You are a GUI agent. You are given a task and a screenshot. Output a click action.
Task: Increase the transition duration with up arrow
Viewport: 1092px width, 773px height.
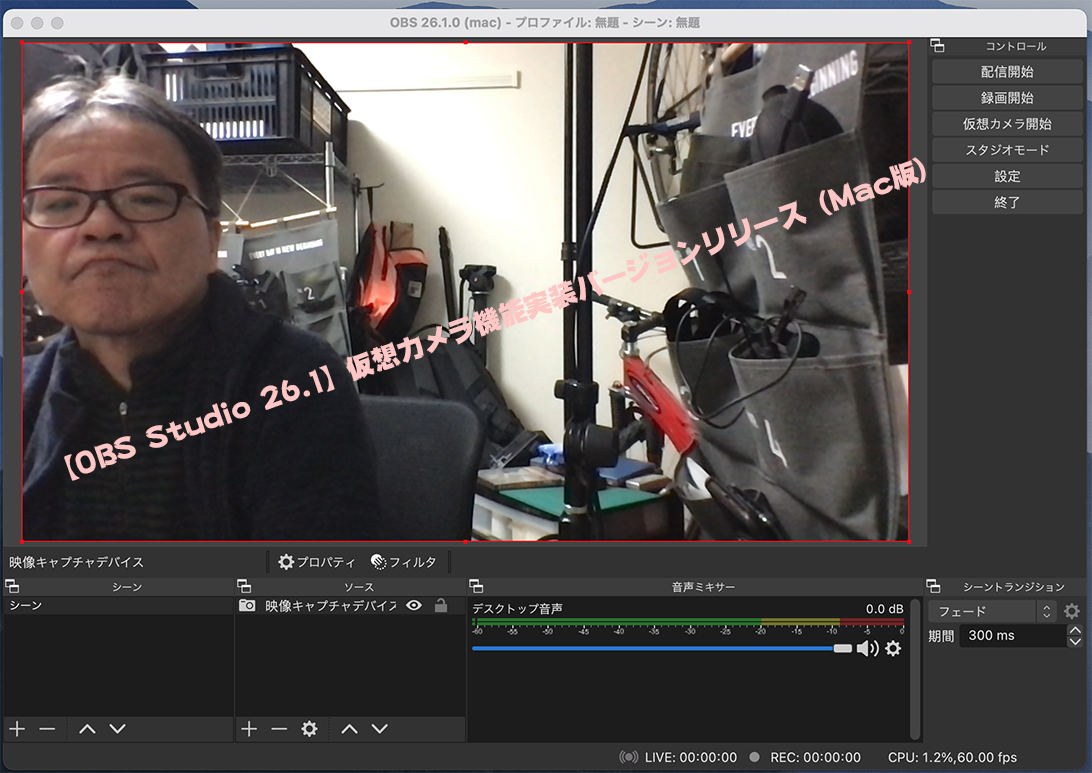(x=1075, y=630)
